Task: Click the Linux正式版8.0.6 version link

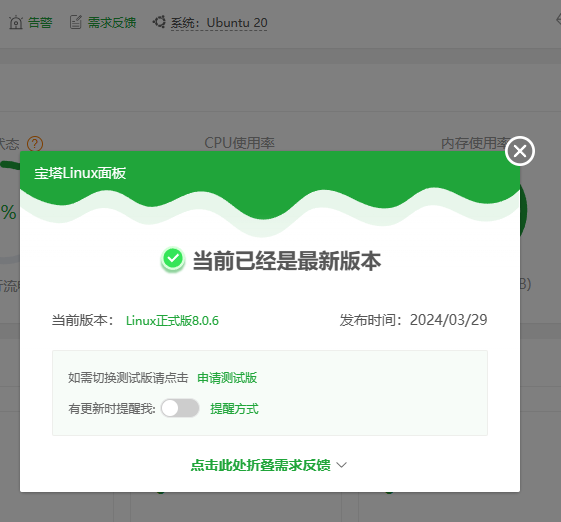Action: [172, 321]
